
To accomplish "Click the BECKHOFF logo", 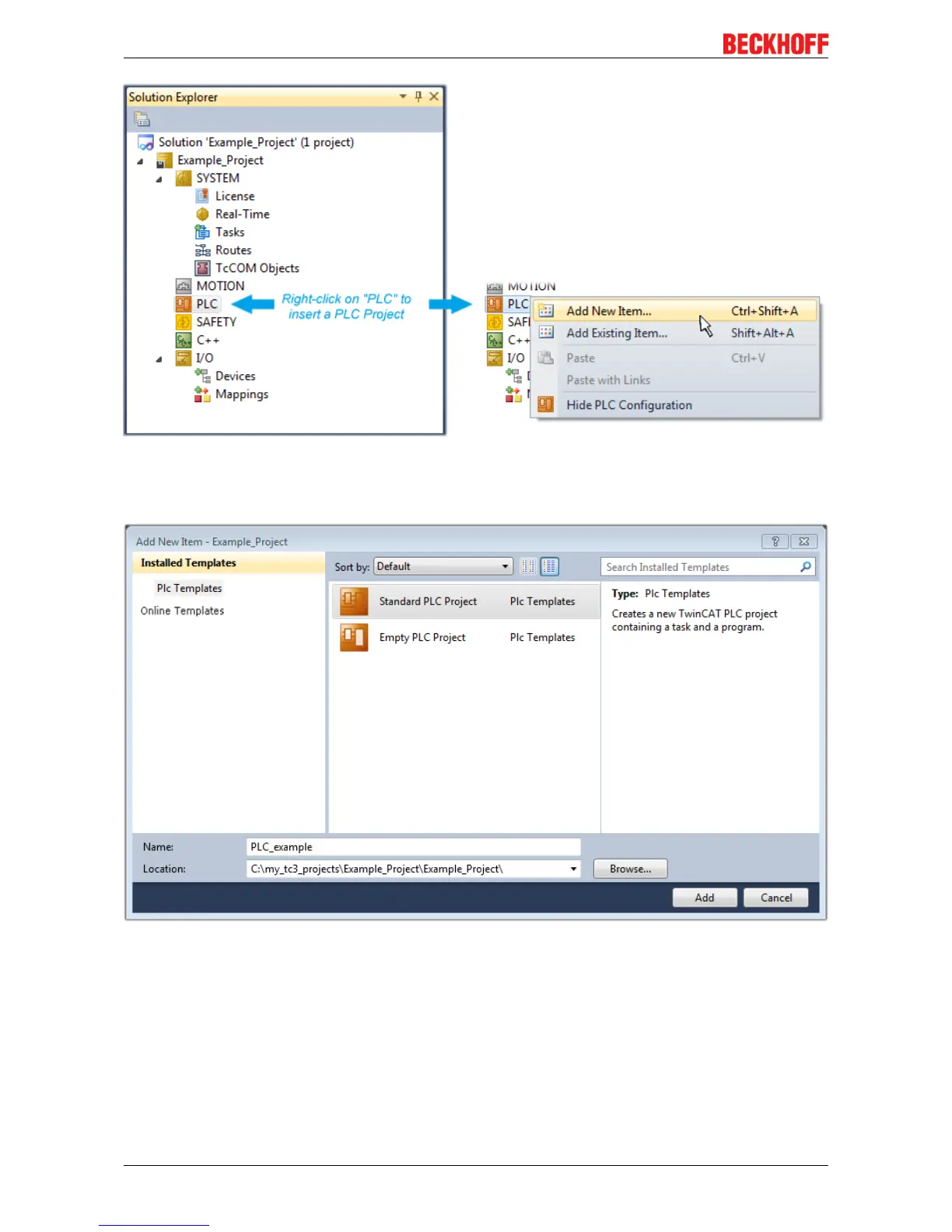I will (775, 44).
